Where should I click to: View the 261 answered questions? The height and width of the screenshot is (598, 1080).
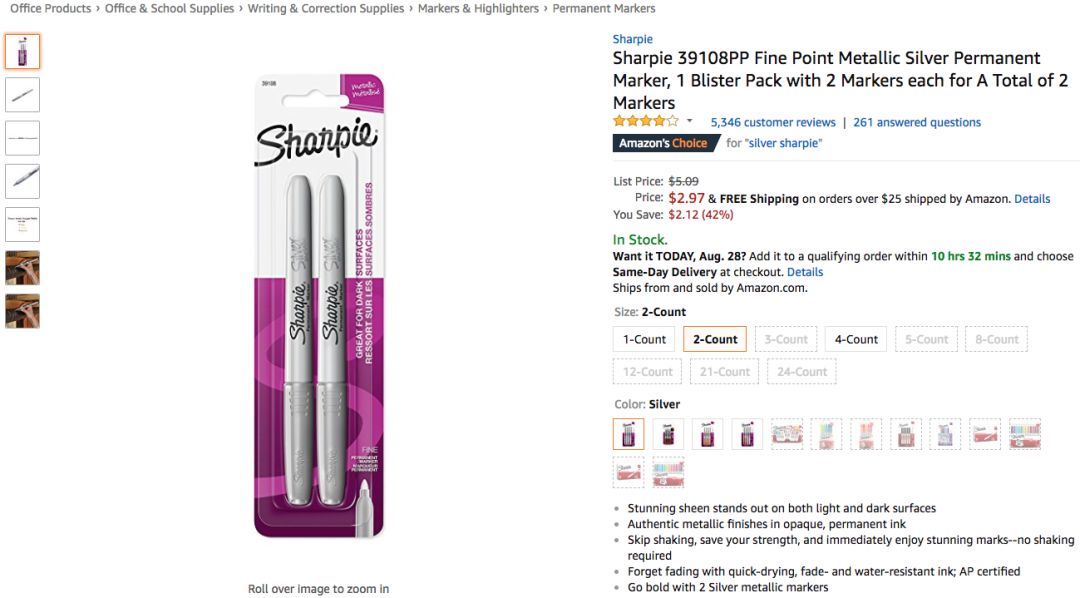[x=917, y=122]
